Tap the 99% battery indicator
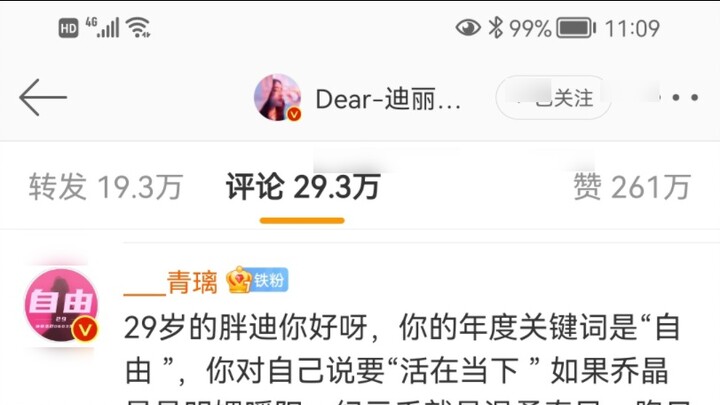This screenshot has height=405, width=720. pyautogui.click(x=552, y=28)
